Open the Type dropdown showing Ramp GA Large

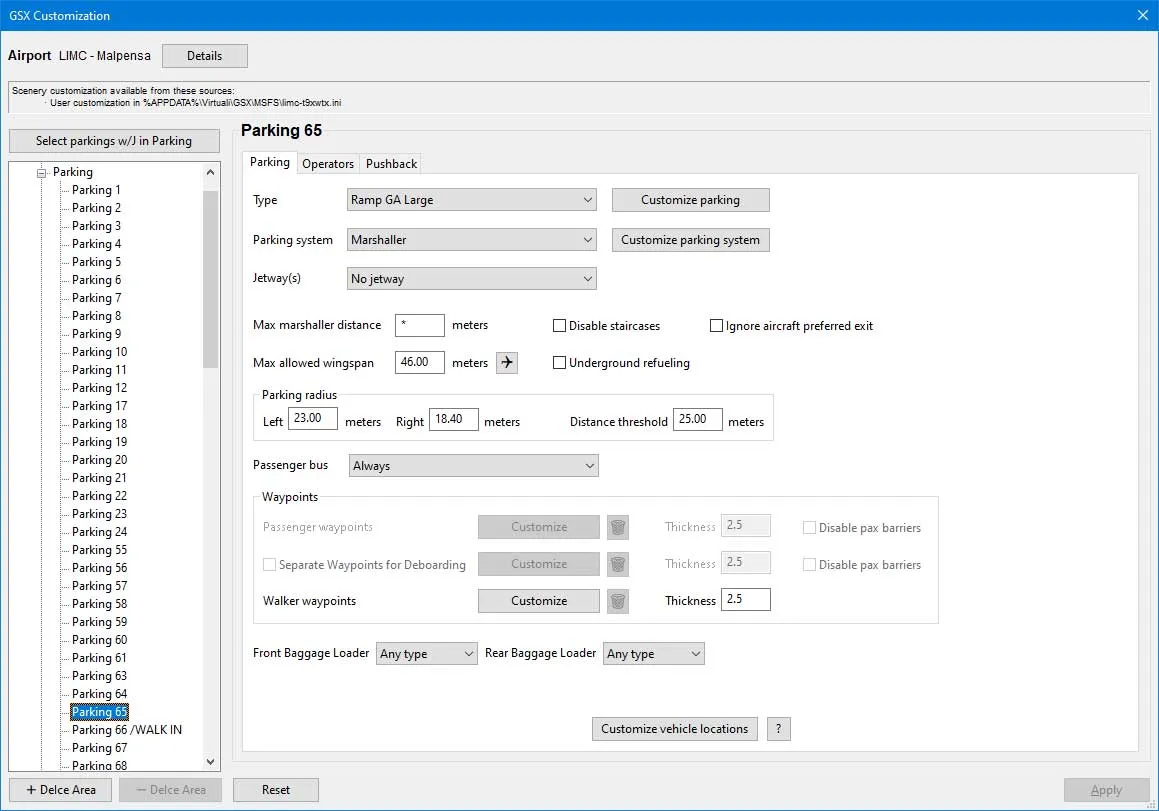[471, 200]
